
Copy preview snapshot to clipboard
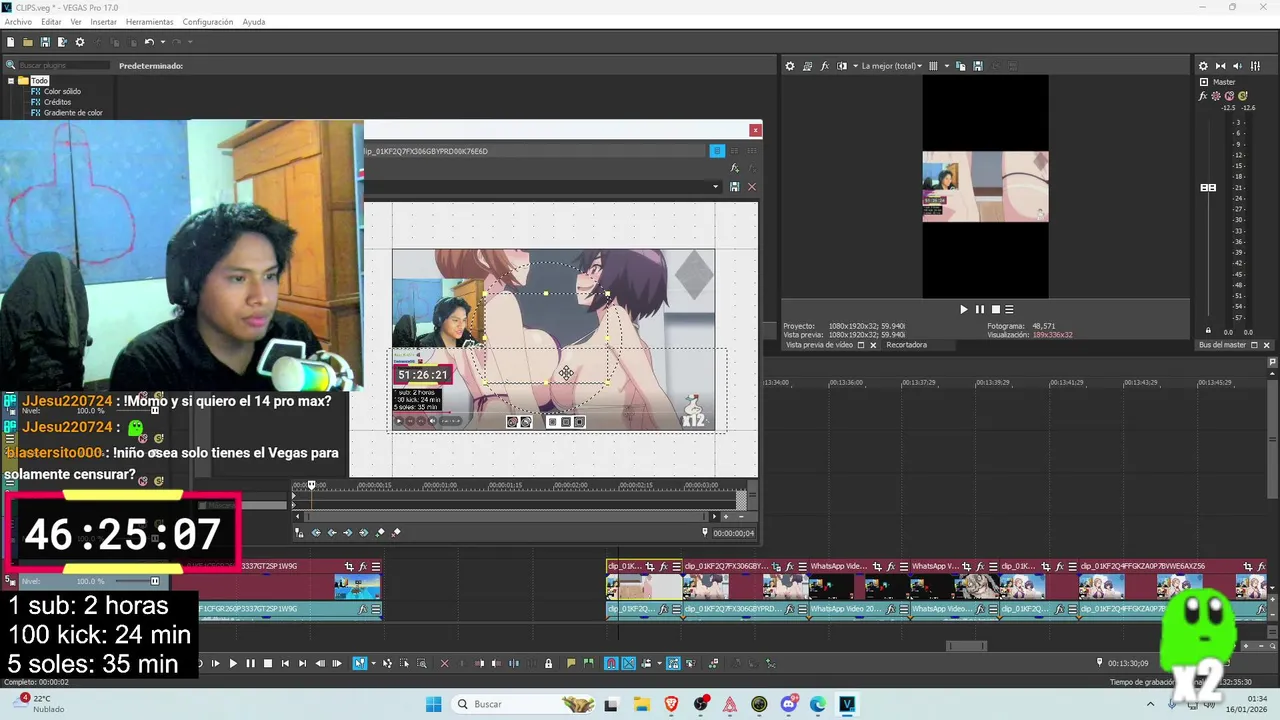[x=961, y=66]
